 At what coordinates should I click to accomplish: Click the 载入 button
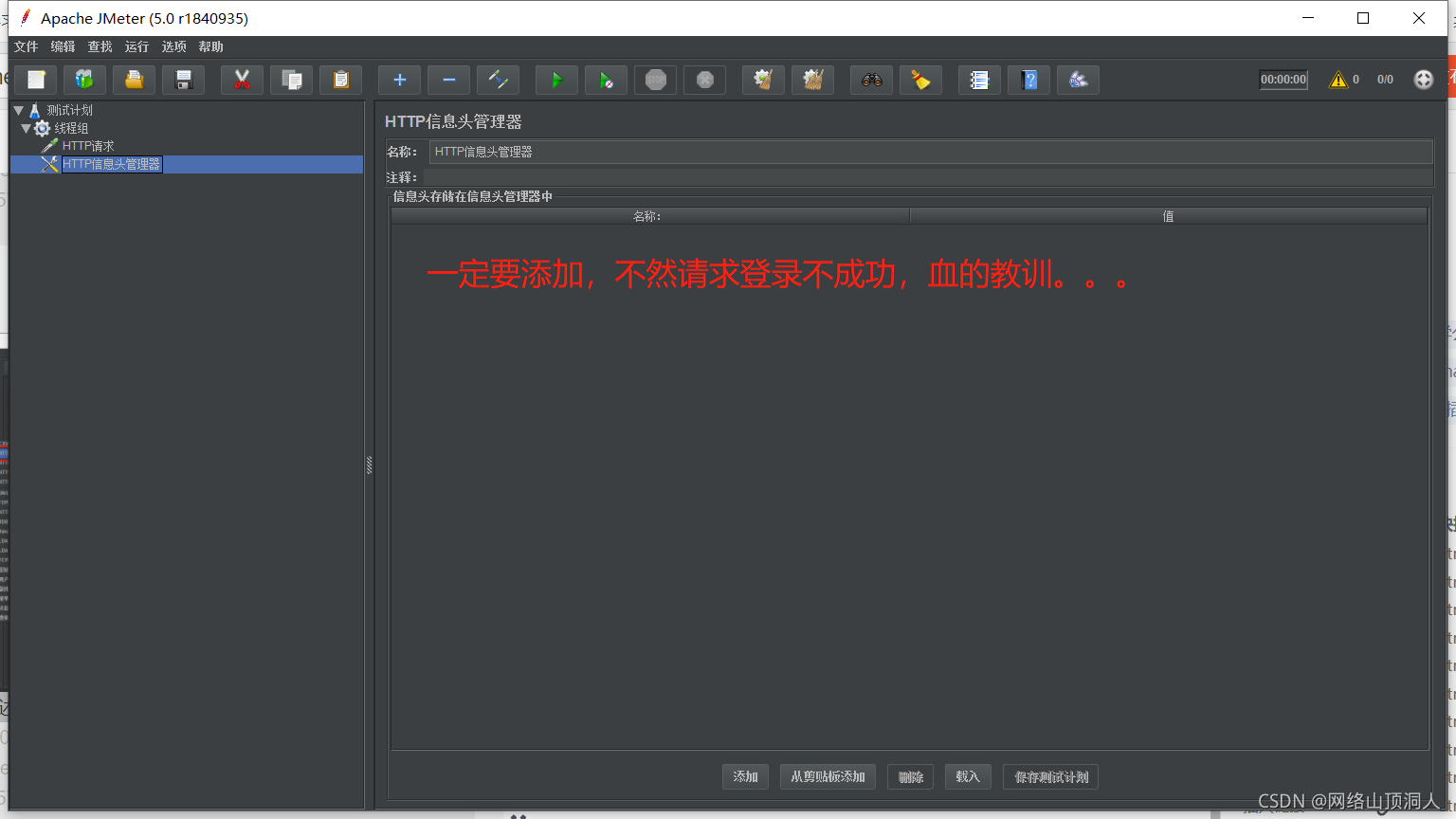coord(968,777)
